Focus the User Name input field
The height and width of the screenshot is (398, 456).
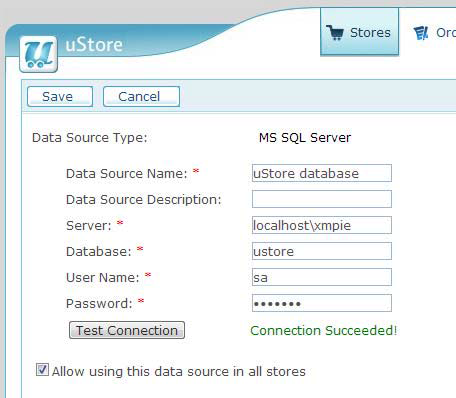pyautogui.click(x=322, y=277)
